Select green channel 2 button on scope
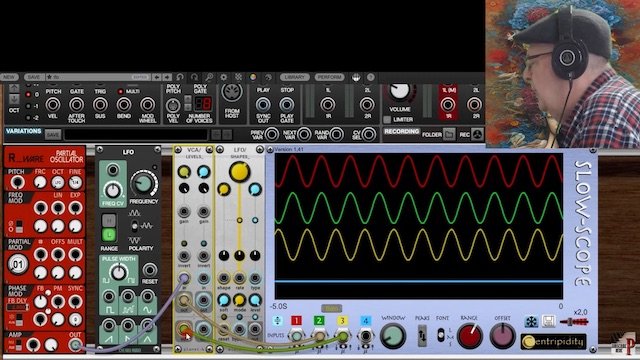The image size is (640, 360). tap(319, 321)
